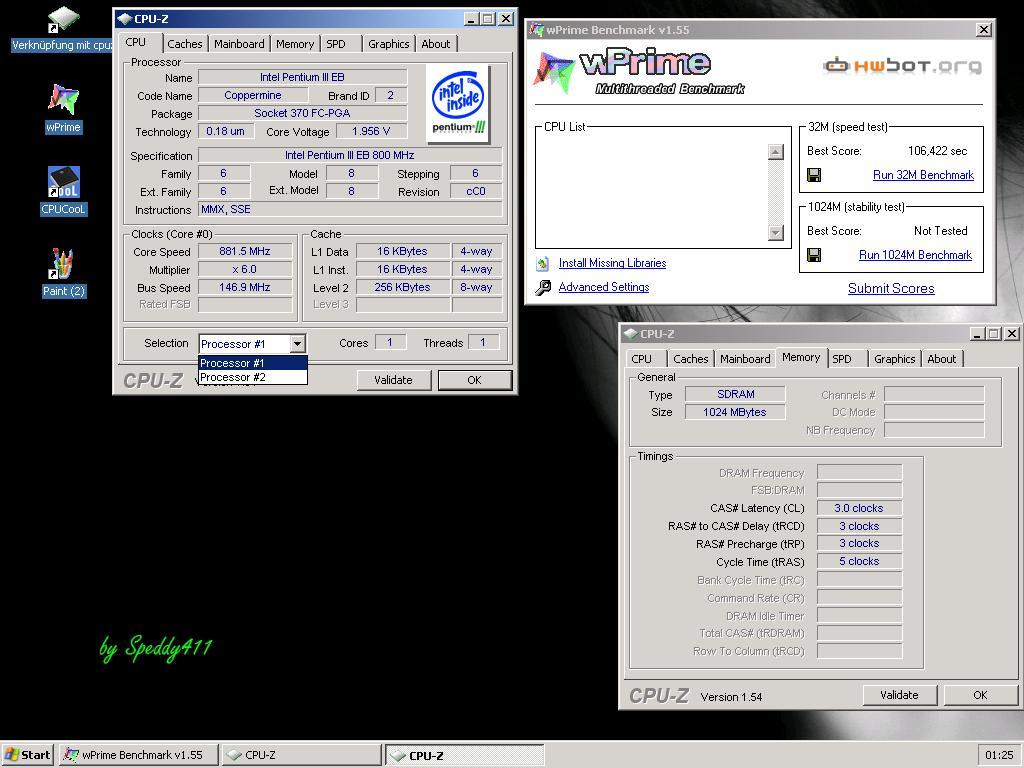This screenshot has width=1024, height=768.
Task: Switch to Caches tab in top CPU-Z window
Action: [x=185, y=44]
